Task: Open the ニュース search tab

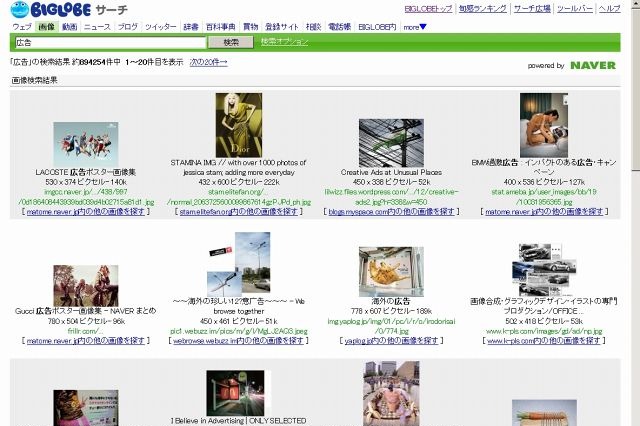Action: tap(97, 27)
